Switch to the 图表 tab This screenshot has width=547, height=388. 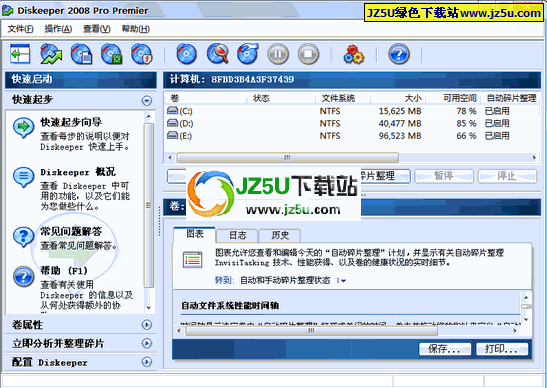195,234
